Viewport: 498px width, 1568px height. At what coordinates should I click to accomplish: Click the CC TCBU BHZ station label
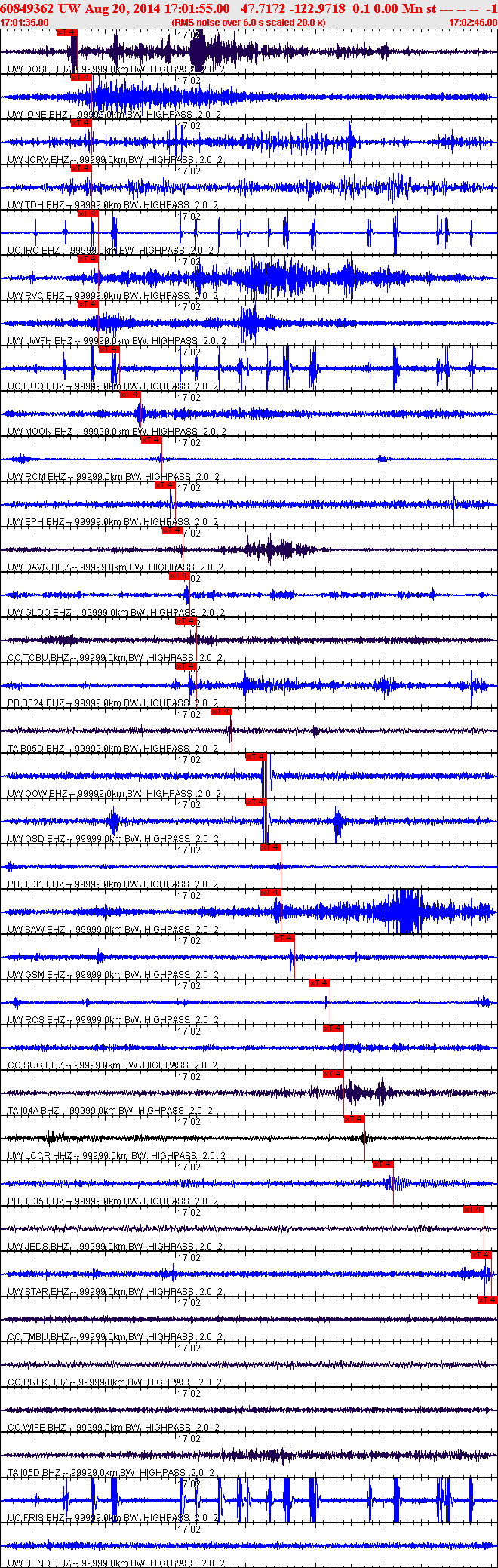click(38, 658)
